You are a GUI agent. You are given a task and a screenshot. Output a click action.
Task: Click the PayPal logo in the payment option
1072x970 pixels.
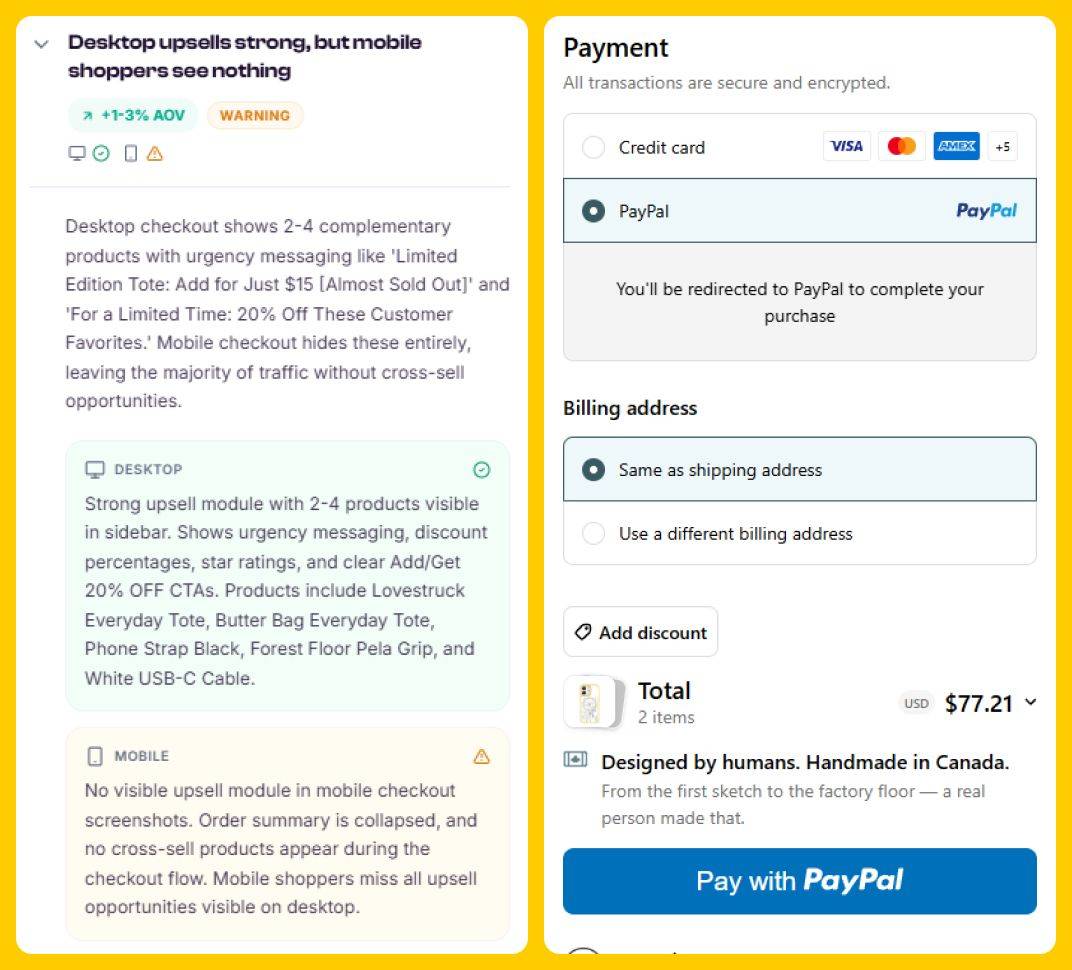(x=986, y=211)
